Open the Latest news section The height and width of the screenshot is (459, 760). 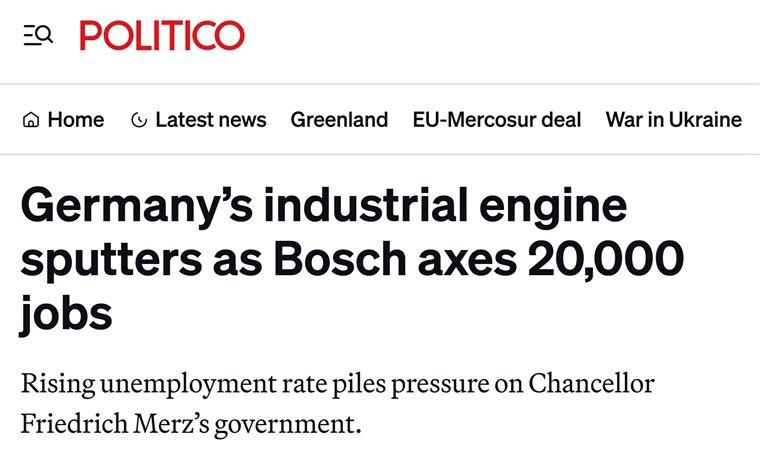point(210,120)
